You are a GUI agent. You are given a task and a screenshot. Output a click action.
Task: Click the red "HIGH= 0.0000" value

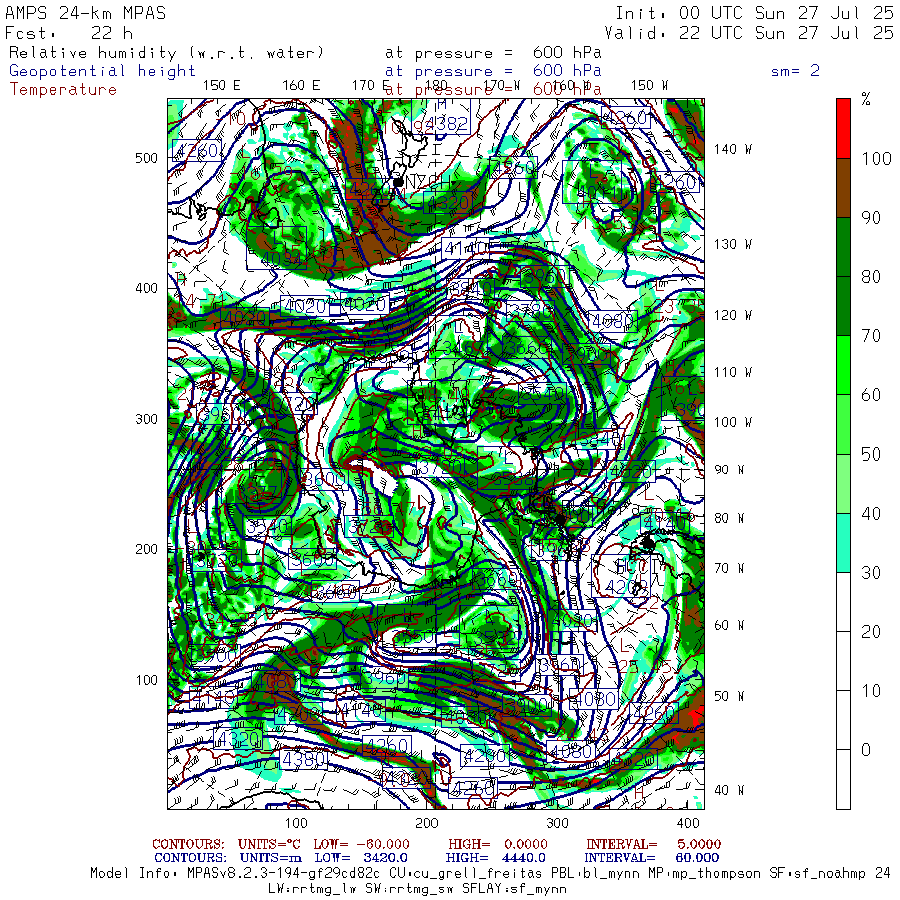498,844
